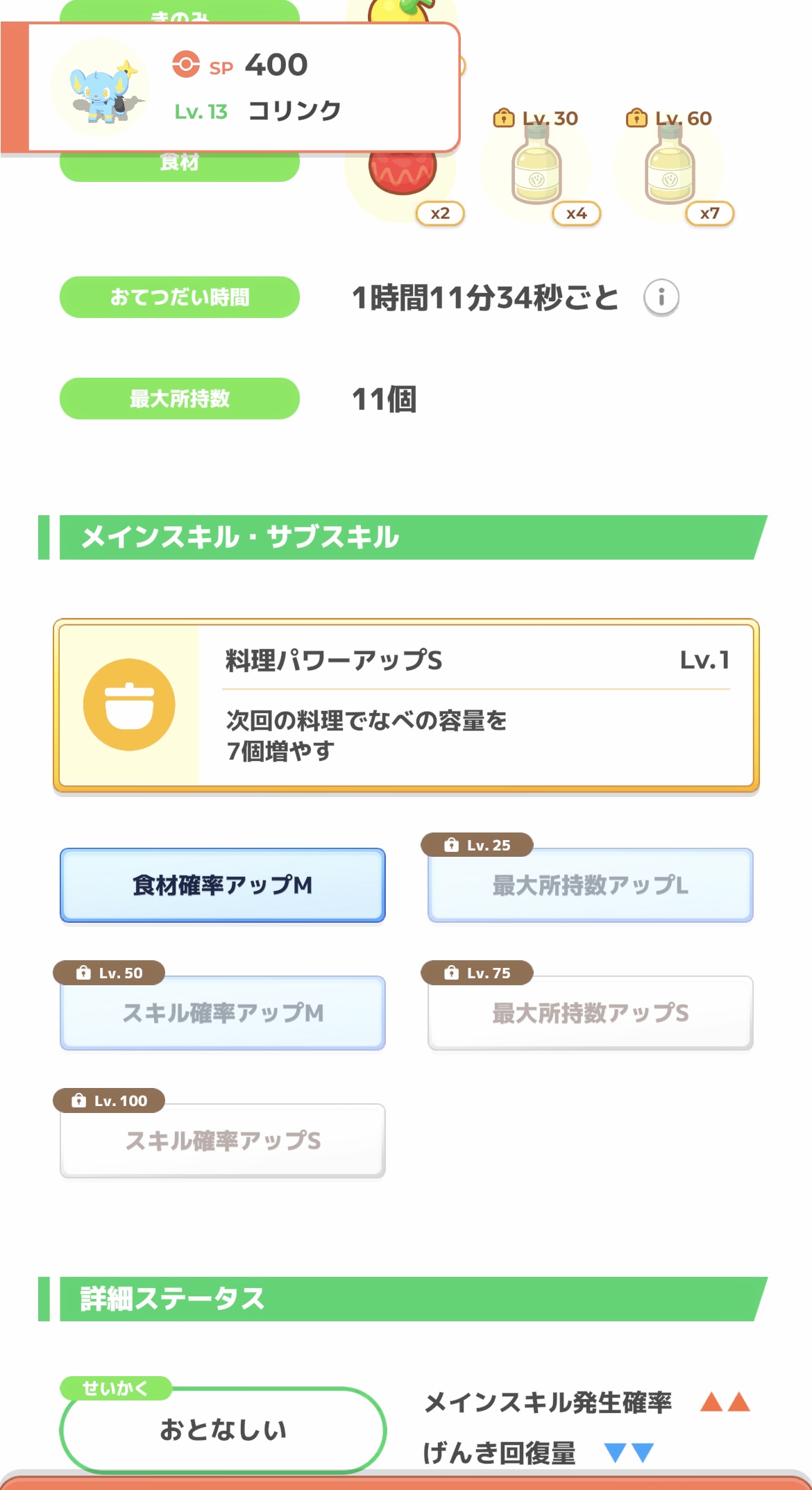Tap the メインスキル・サブスキル section header

[x=403, y=537]
